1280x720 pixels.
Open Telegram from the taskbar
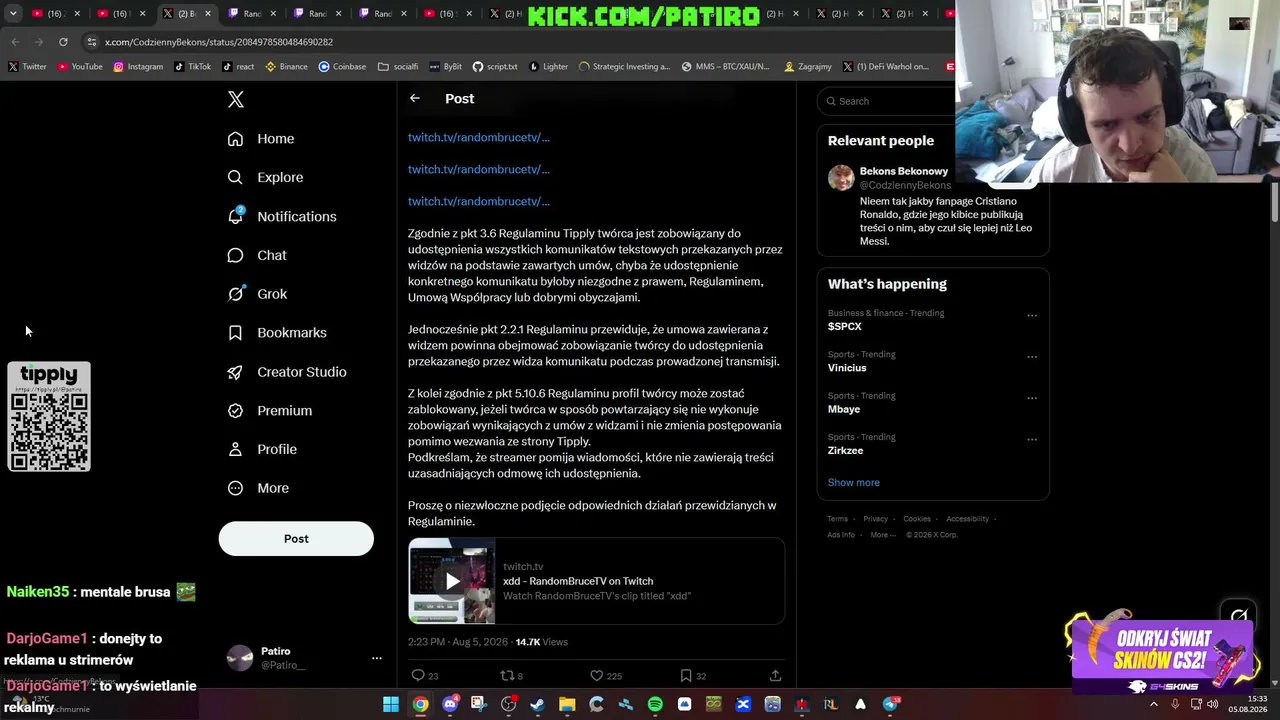tap(890, 705)
